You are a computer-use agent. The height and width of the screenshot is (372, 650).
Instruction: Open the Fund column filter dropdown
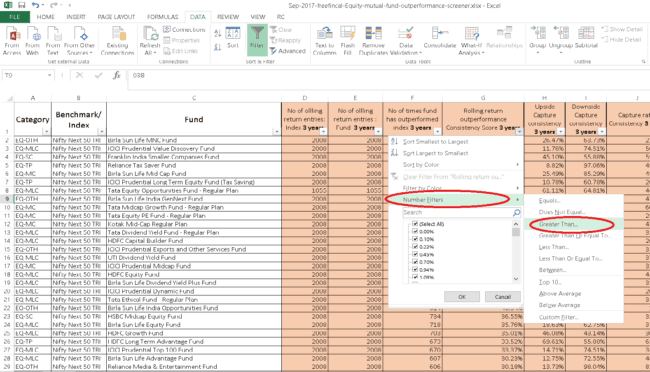coord(276,131)
